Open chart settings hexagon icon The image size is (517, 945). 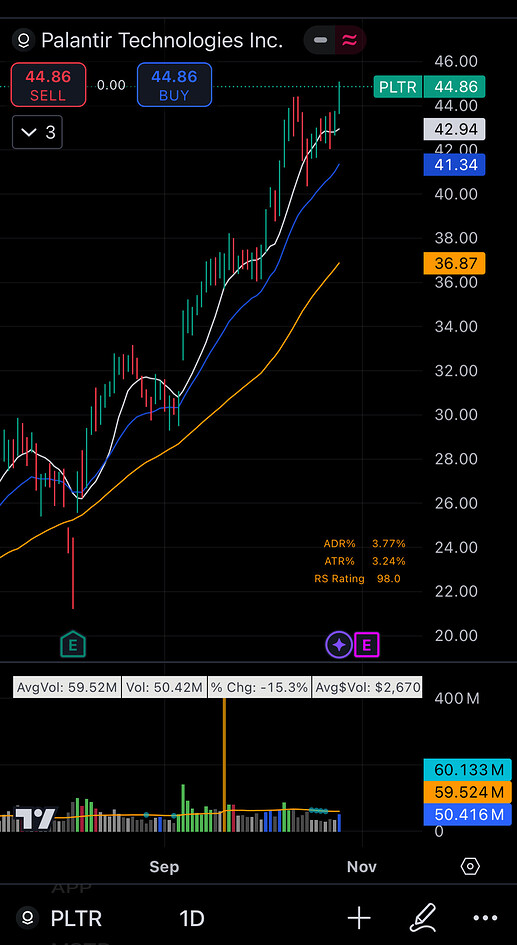pyautogui.click(x=470, y=867)
